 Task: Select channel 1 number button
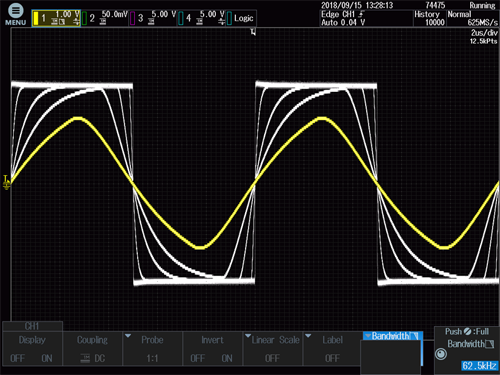[43, 18]
